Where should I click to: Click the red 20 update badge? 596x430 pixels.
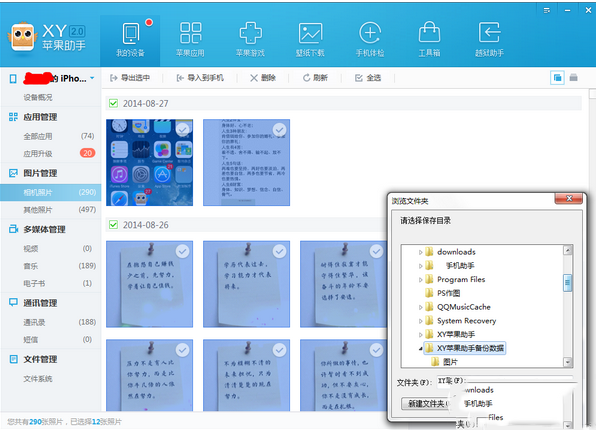click(x=87, y=153)
